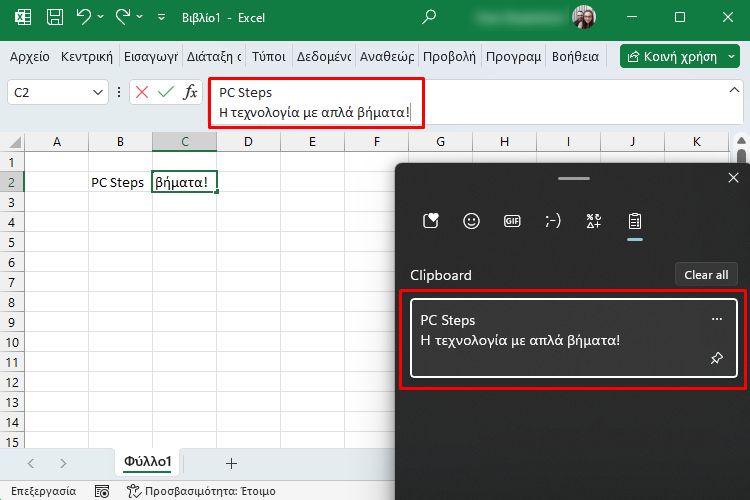750x500 pixels.
Task: Select column B header
Action: click(121, 142)
